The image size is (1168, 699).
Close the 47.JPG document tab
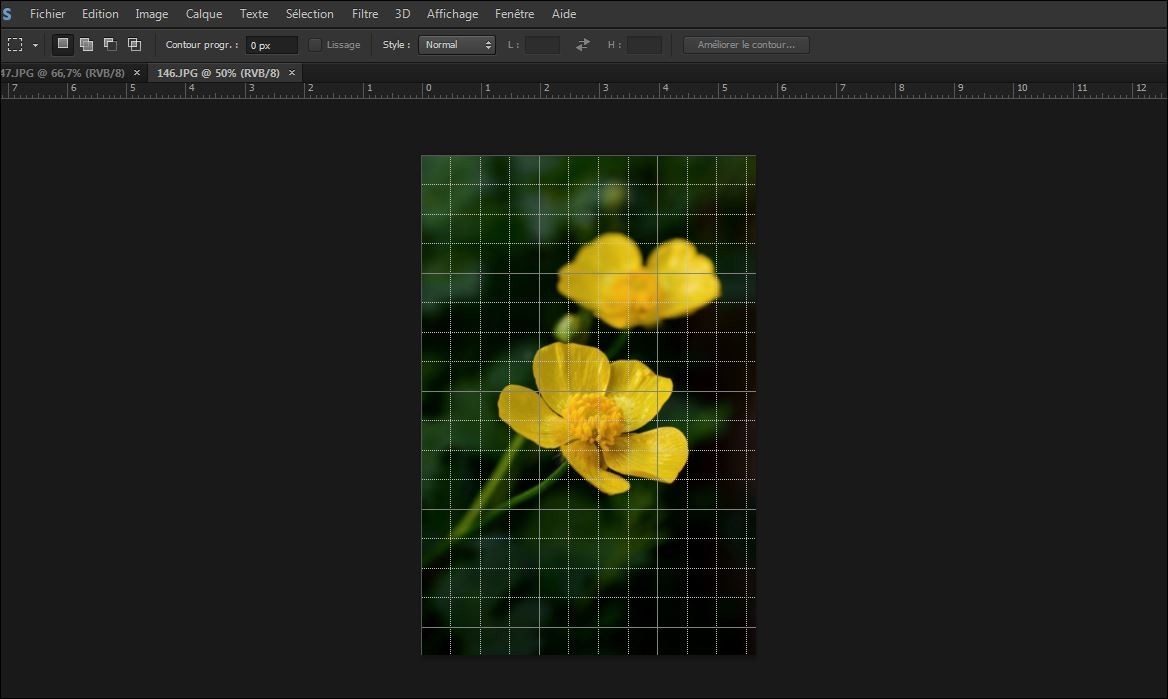point(137,73)
